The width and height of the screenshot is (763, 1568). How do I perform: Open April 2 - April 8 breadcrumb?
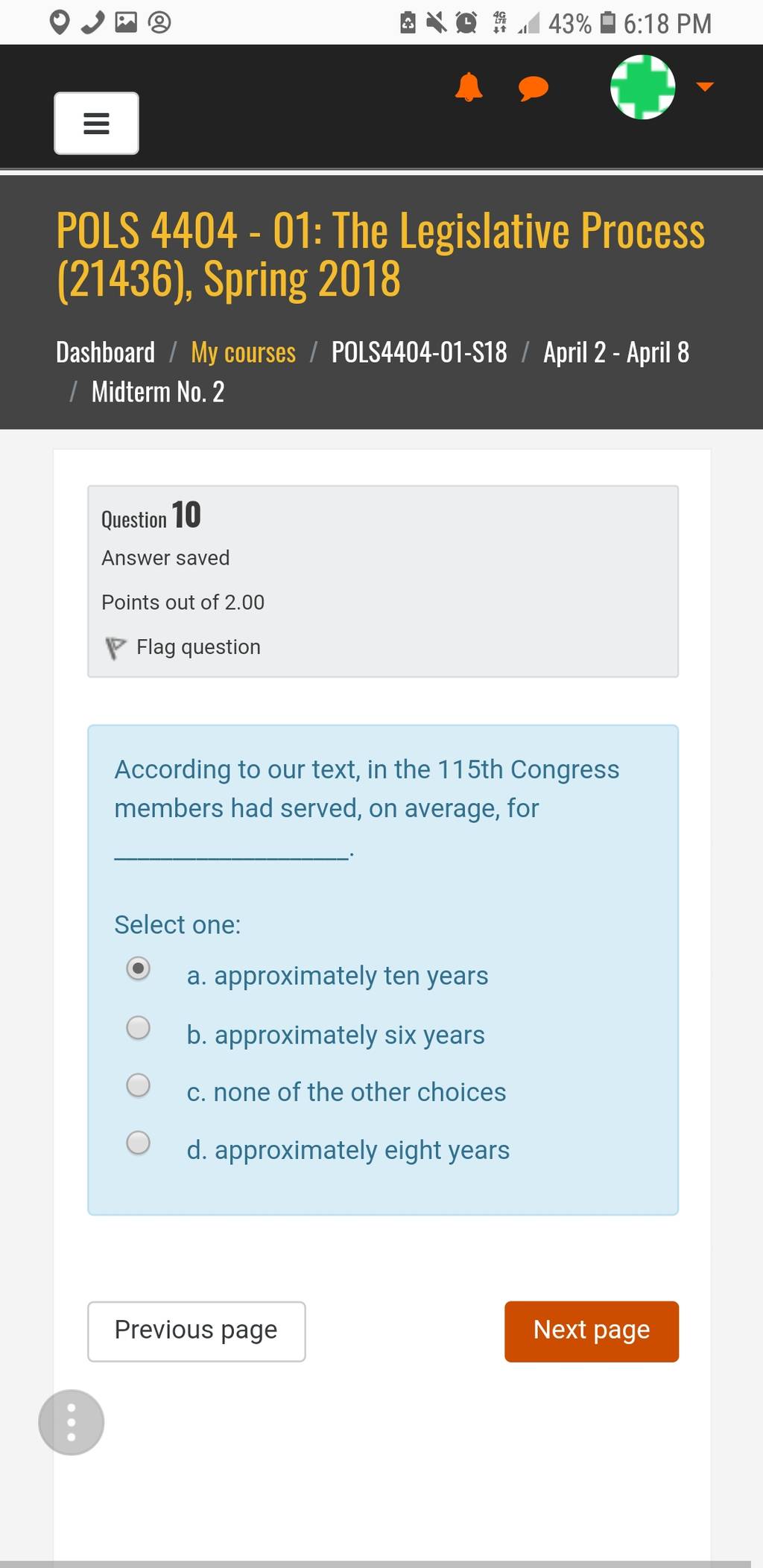click(616, 352)
